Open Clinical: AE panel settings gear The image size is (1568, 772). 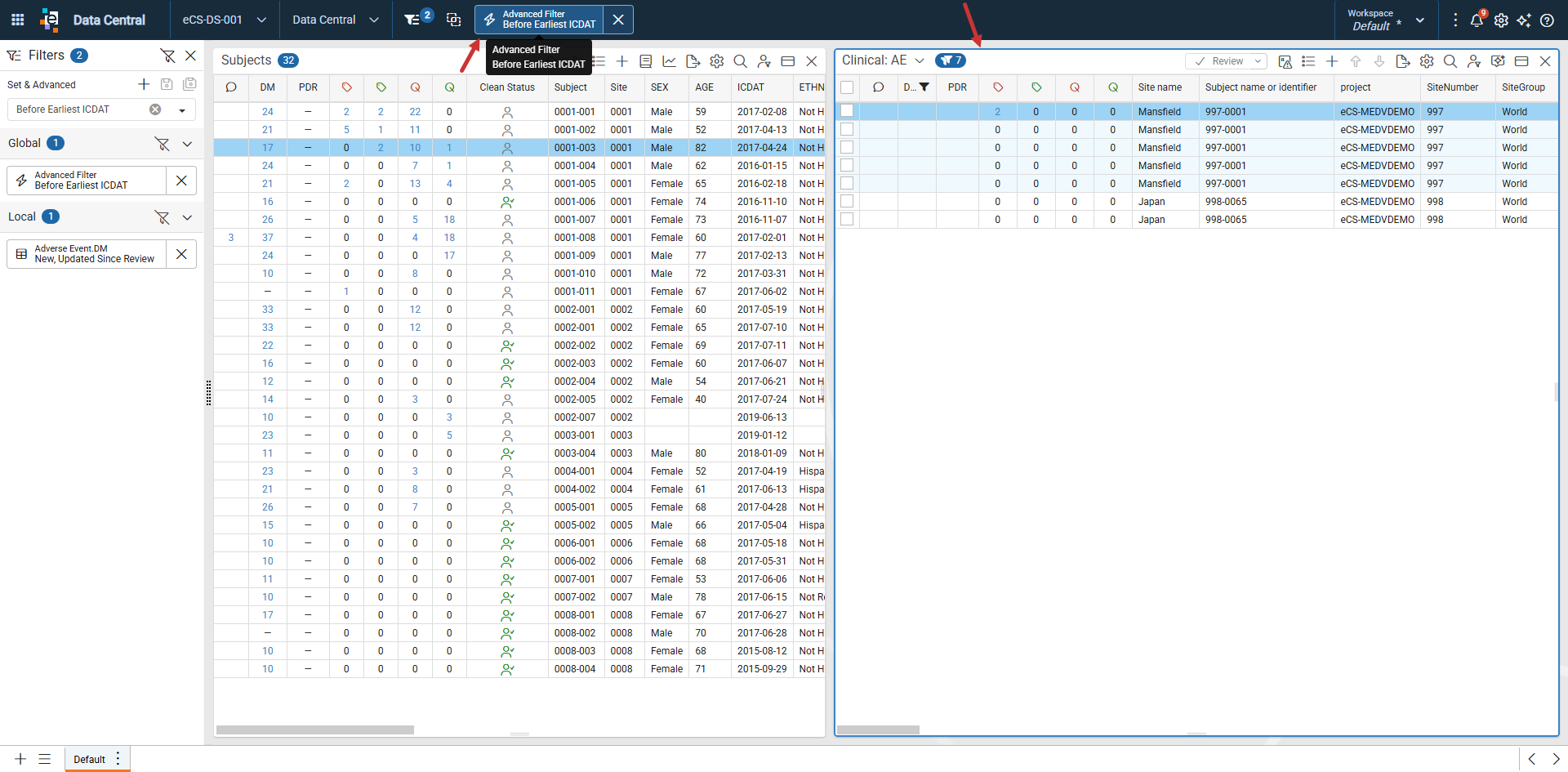click(x=1427, y=61)
